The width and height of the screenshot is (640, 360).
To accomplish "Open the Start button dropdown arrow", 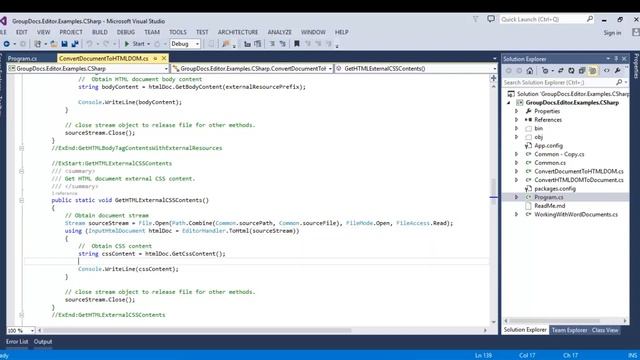I will (x=149, y=44).
